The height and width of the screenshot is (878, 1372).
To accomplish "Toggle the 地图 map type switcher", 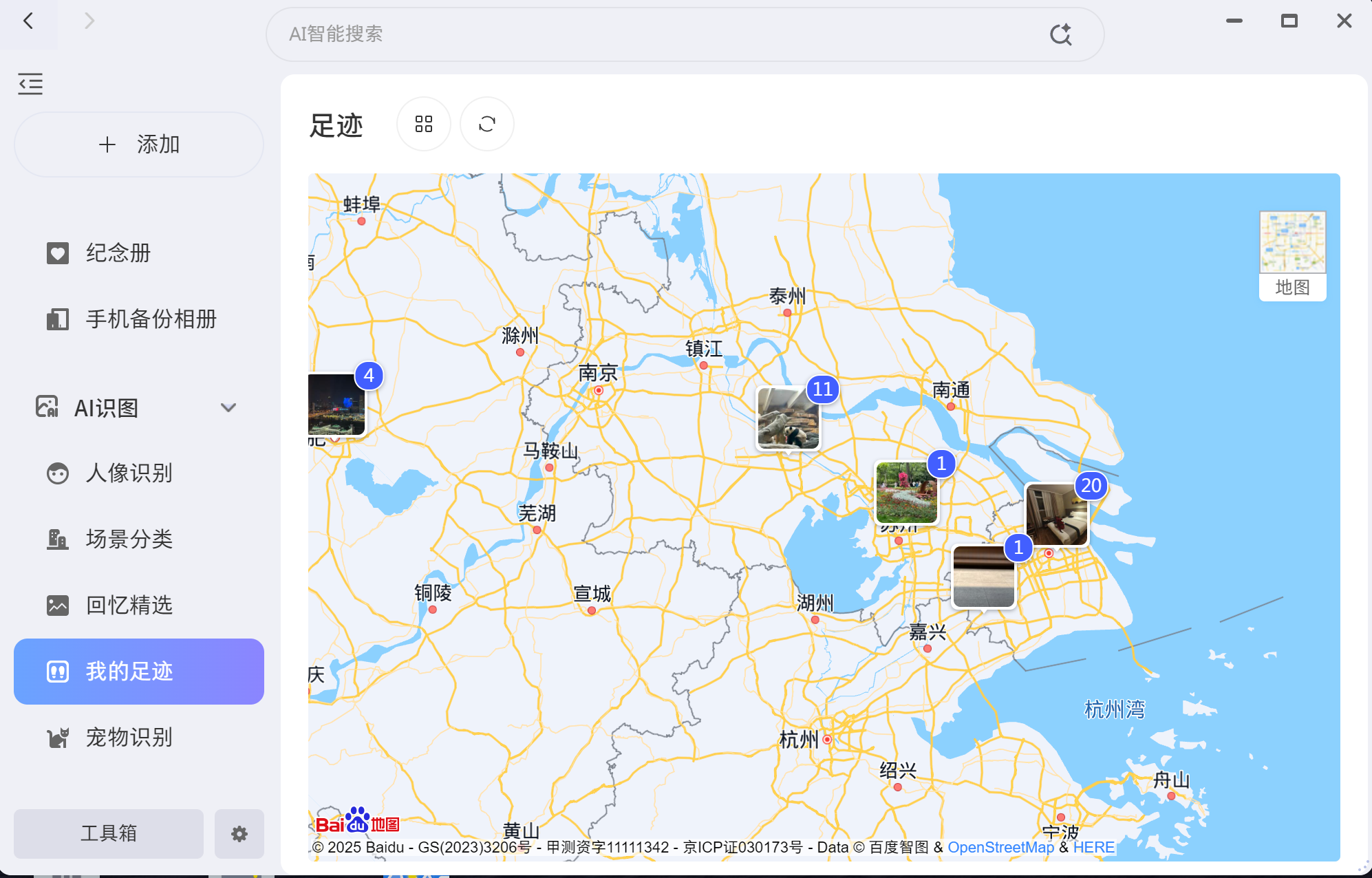I will [x=1292, y=255].
